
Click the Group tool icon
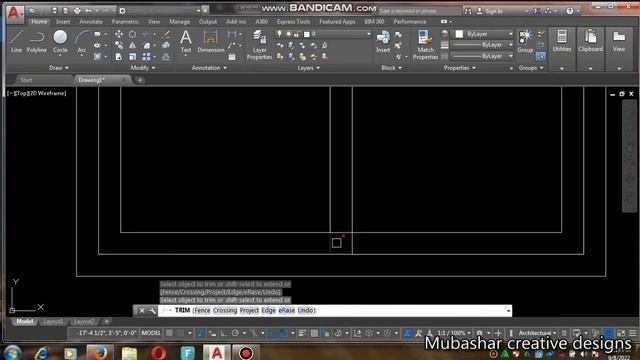(x=525, y=42)
